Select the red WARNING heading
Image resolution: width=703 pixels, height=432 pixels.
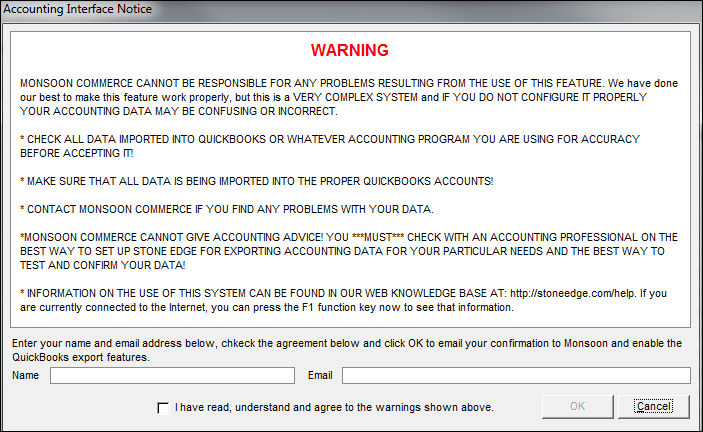point(350,50)
